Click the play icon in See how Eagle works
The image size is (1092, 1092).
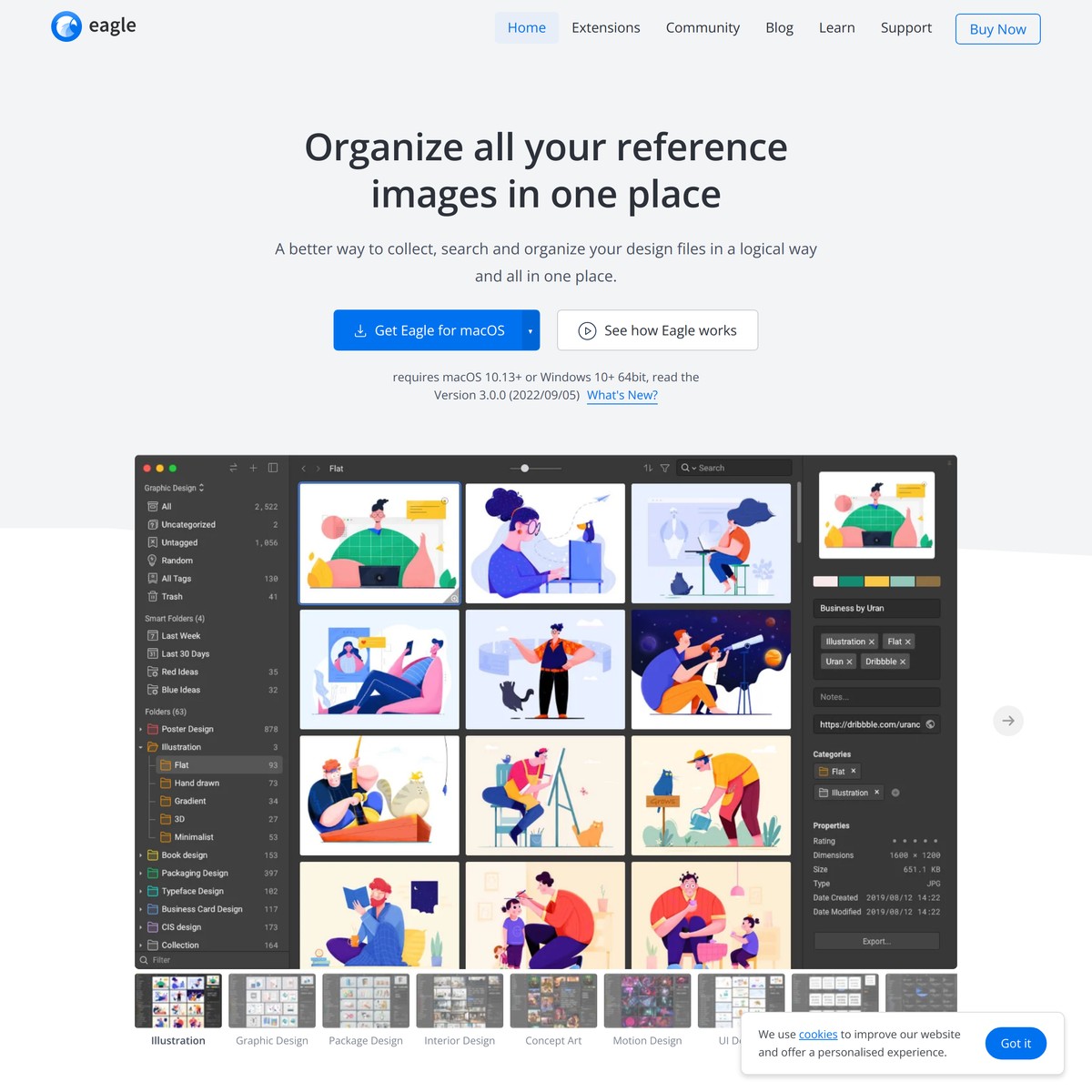coord(587,330)
